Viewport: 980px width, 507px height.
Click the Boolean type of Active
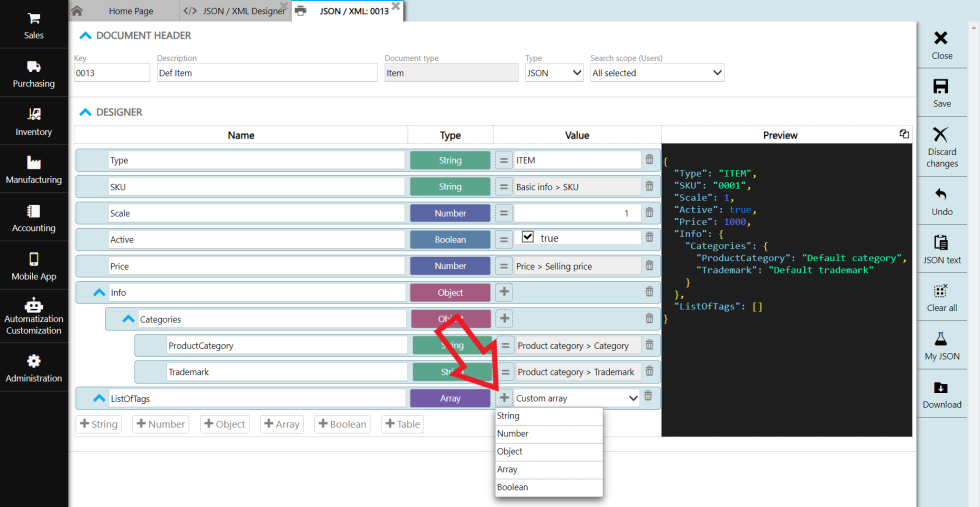pos(450,239)
